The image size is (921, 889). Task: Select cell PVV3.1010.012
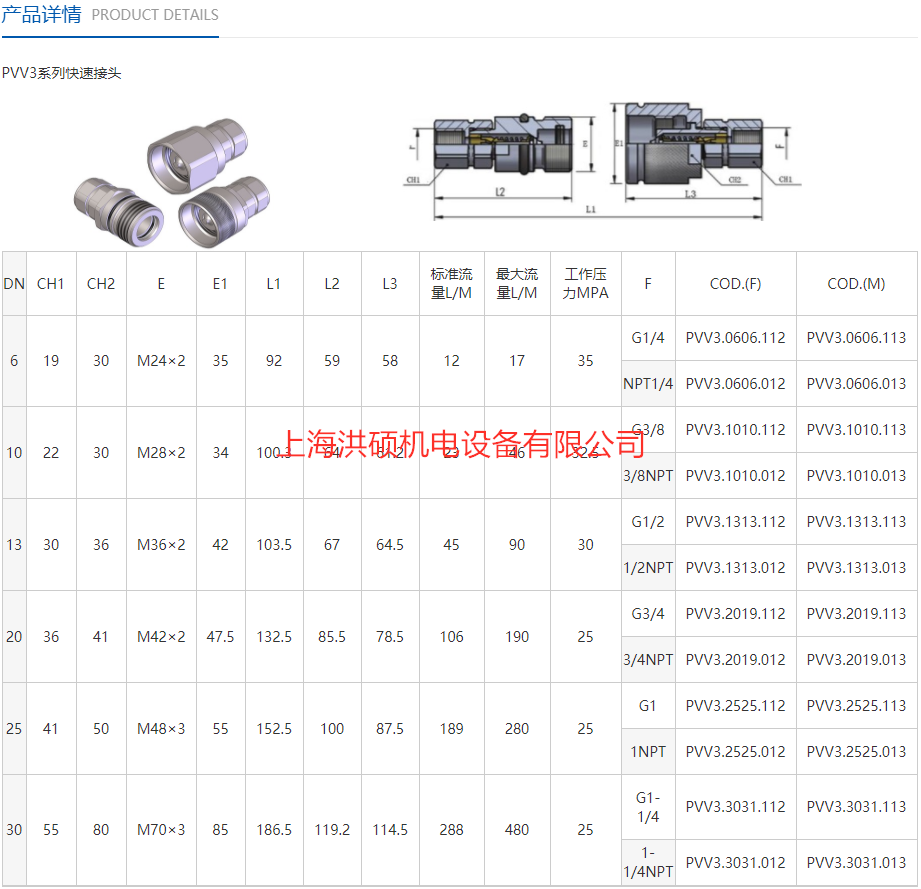pyautogui.click(x=735, y=476)
